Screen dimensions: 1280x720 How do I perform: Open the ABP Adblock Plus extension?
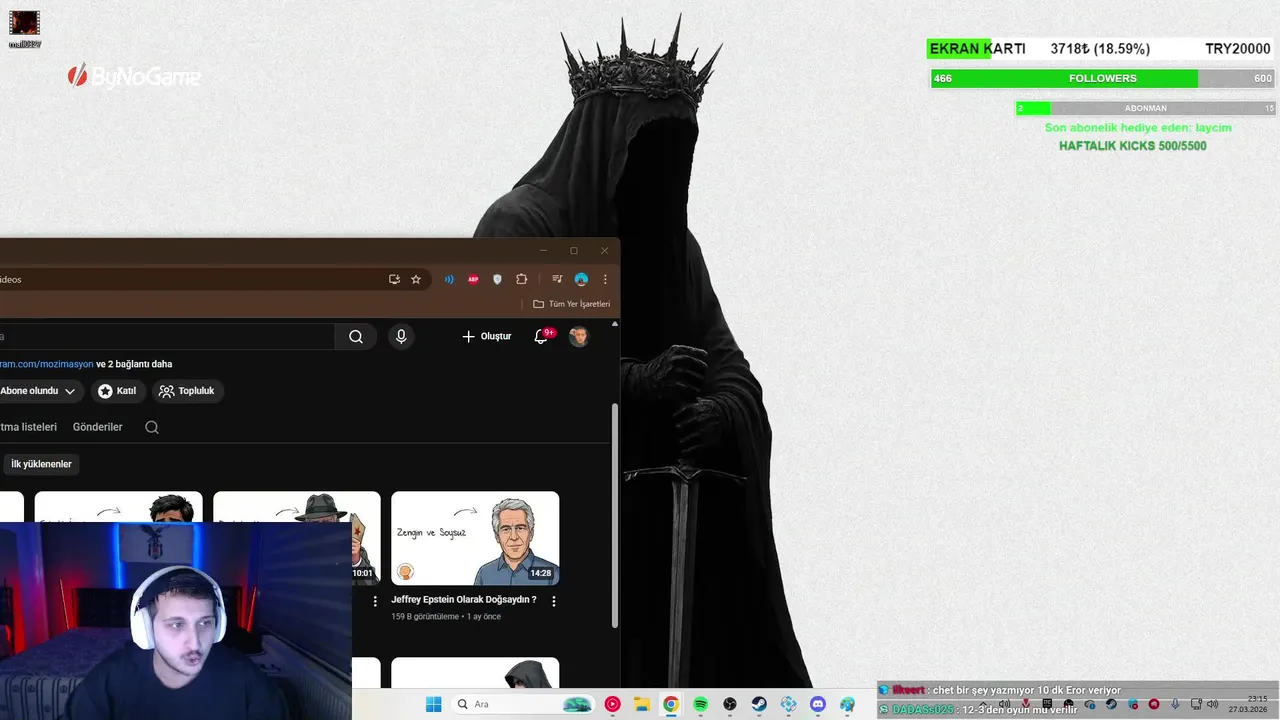[x=473, y=279]
